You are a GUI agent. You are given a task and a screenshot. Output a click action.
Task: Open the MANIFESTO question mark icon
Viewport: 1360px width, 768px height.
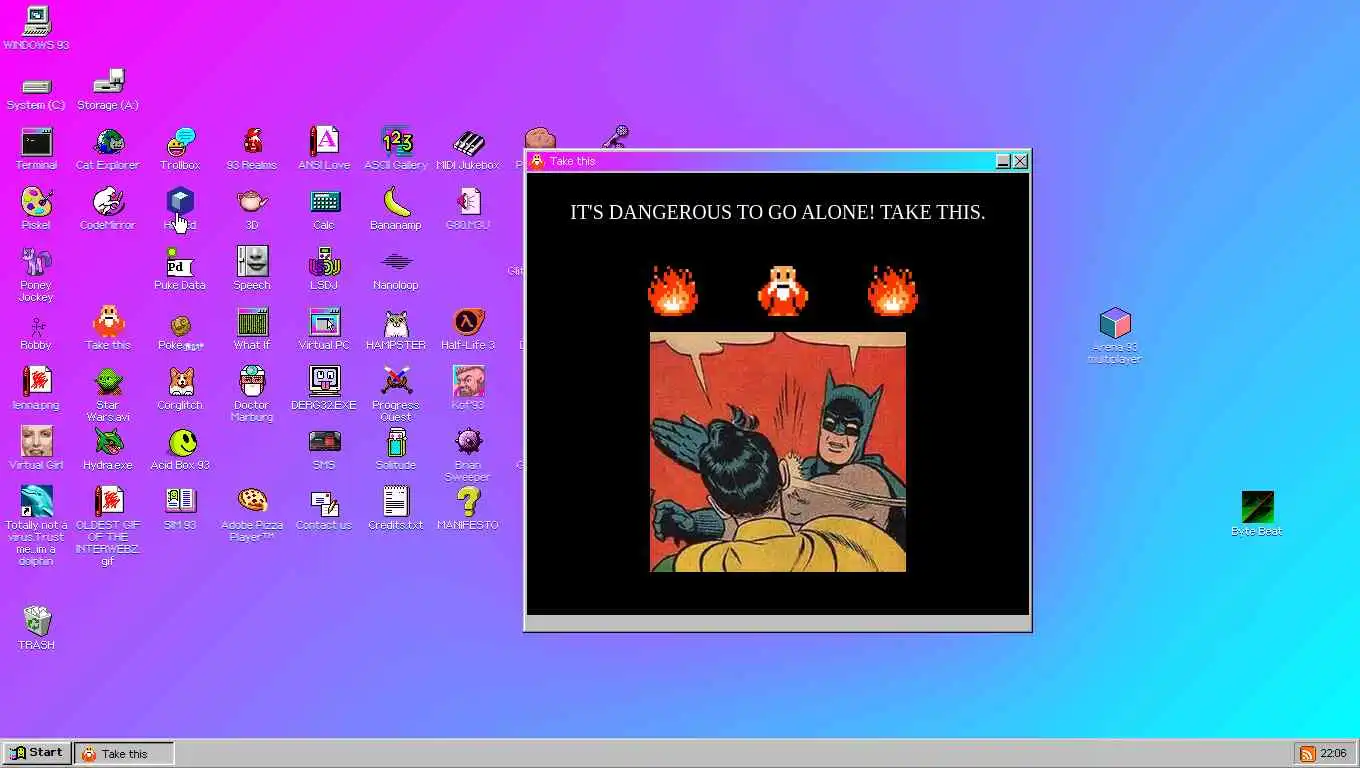pos(468,509)
